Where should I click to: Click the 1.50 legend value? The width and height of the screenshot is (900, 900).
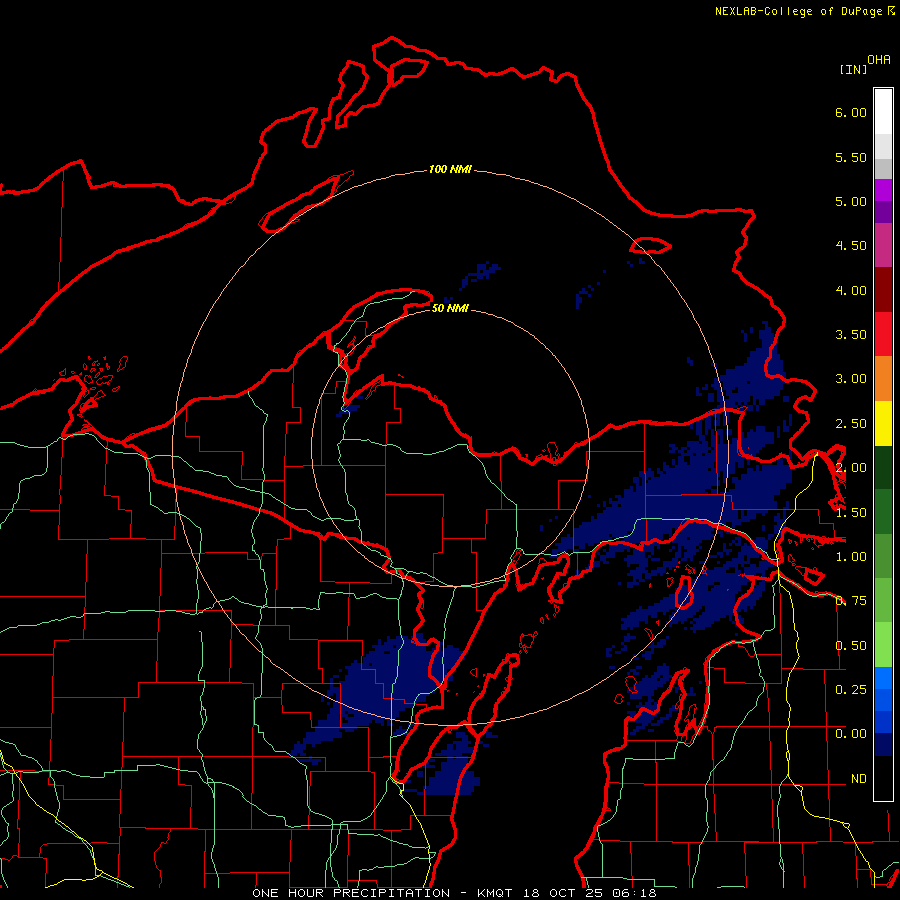click(851, 513)
